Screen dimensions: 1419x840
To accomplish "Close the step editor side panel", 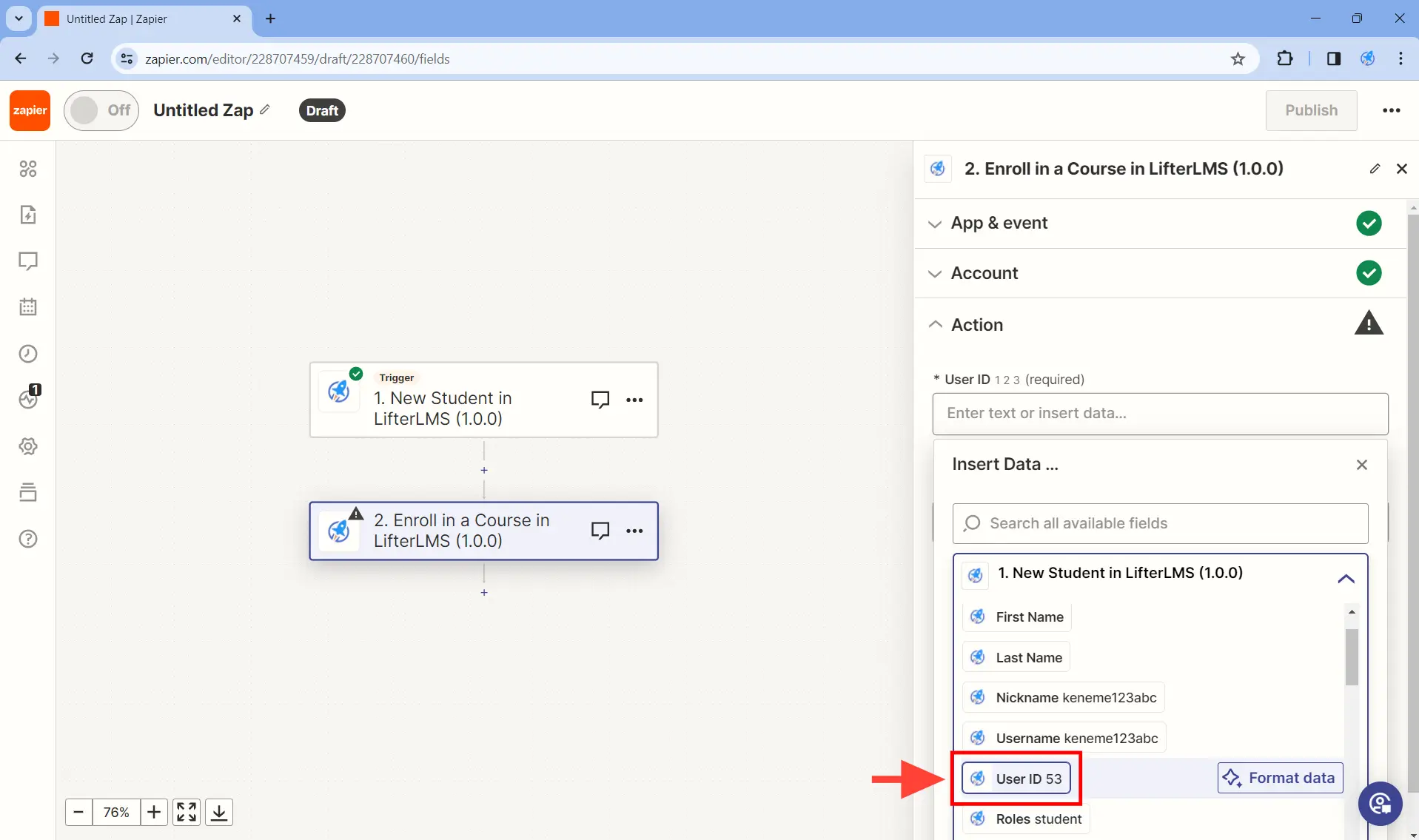I will pos(1401,169).
